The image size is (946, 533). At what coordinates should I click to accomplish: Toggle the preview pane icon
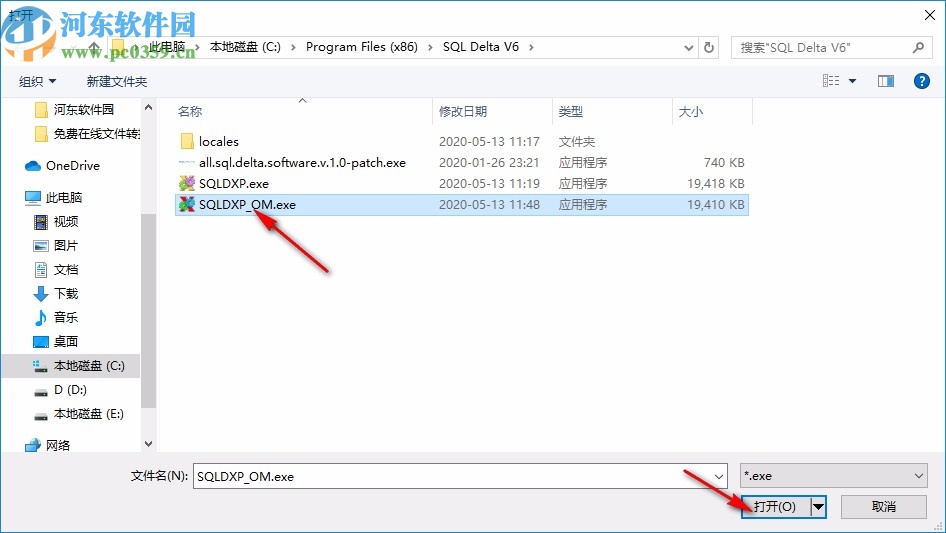[x=886, y=81]
